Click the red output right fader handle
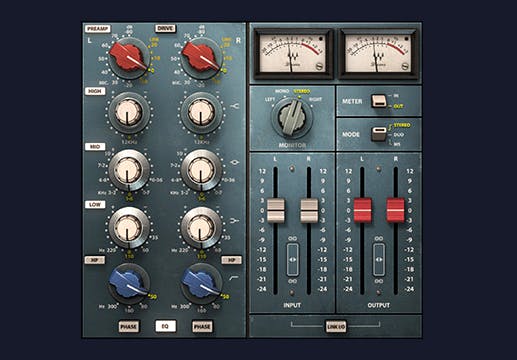This screenshot has width=517, height=360. [x=396, y=210]
